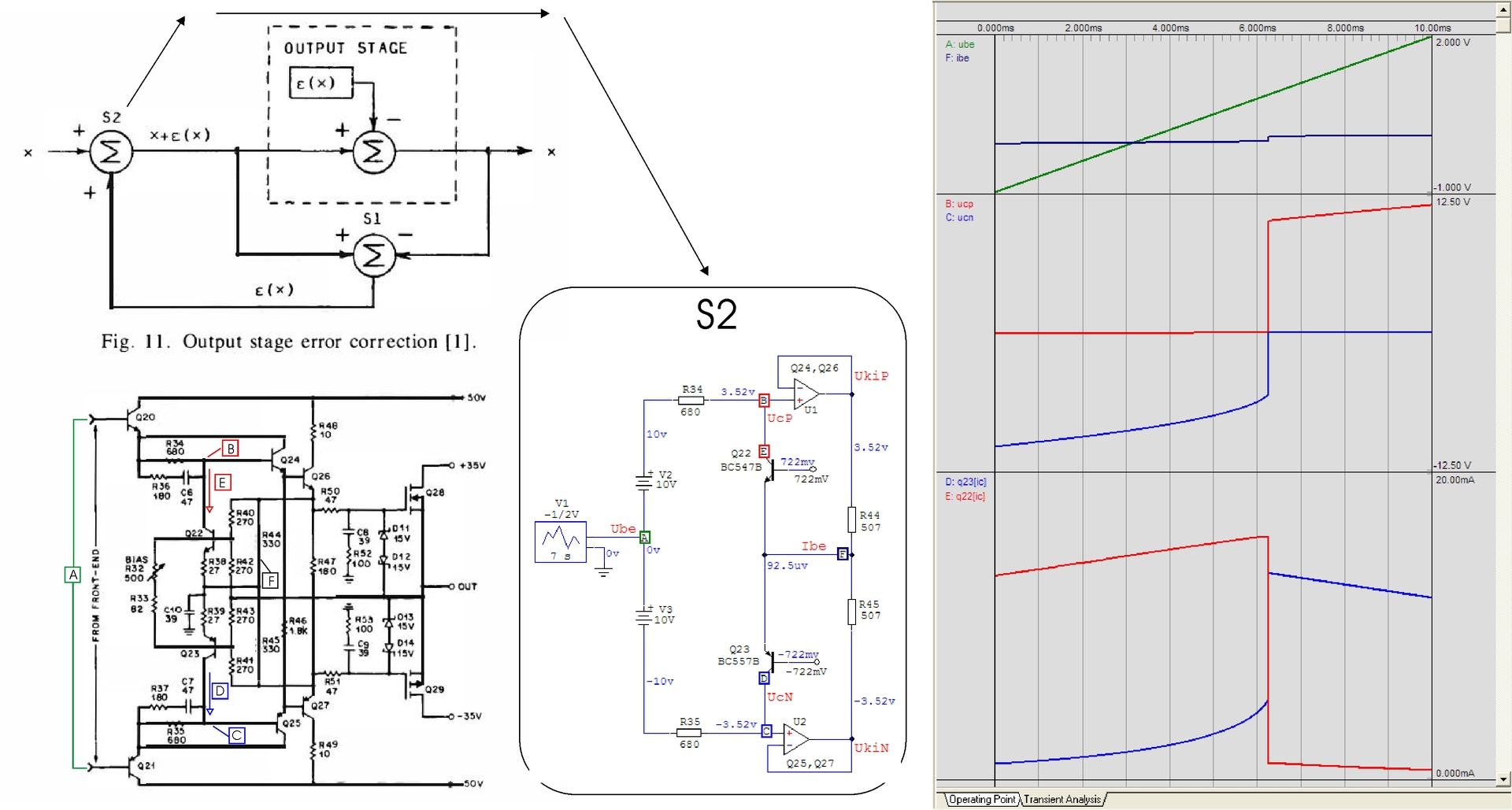Click the S2 summing node in block diagram
The width and height of the screenshot is (1512, 810).
click(110, 152)
